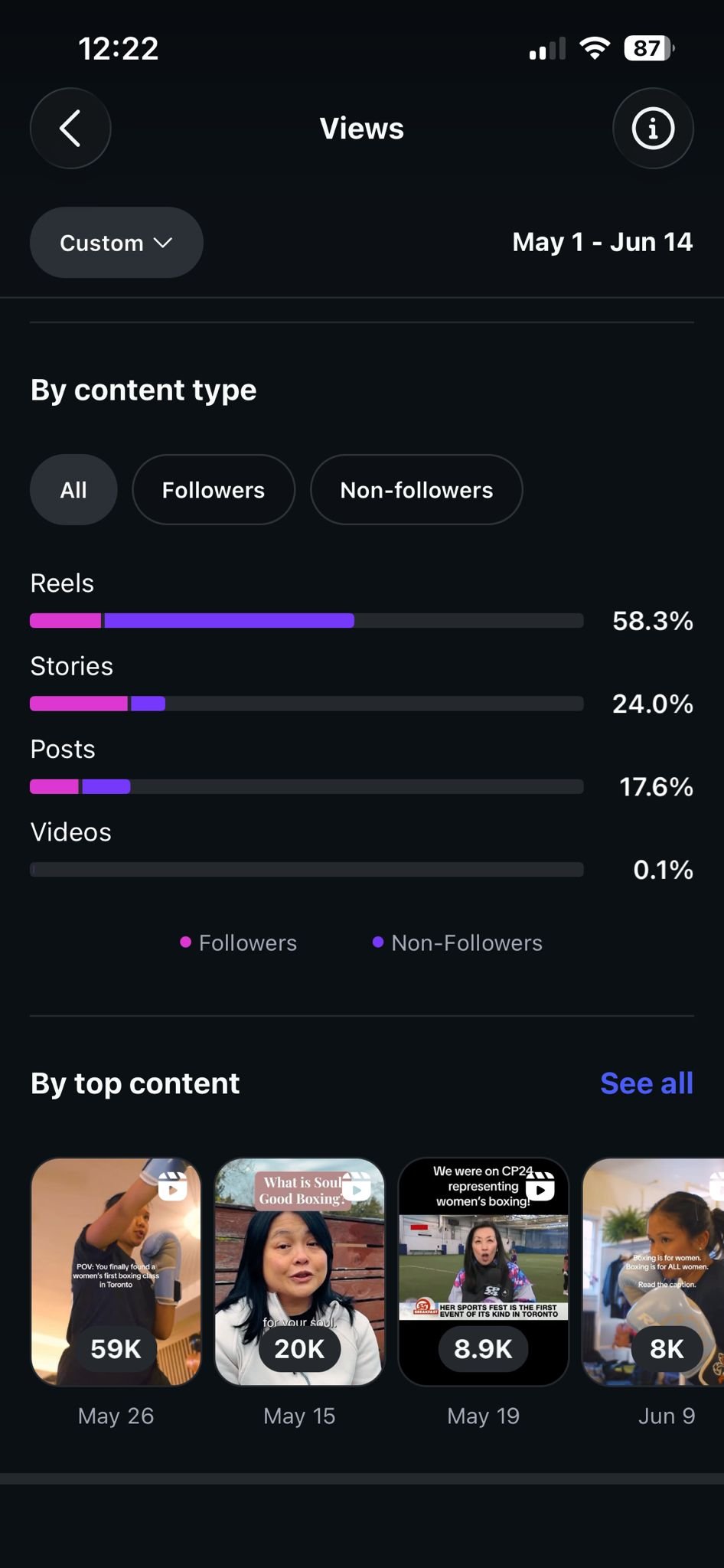Open See all top content
Screen dimensions: 724x1568
(647, 1083)
